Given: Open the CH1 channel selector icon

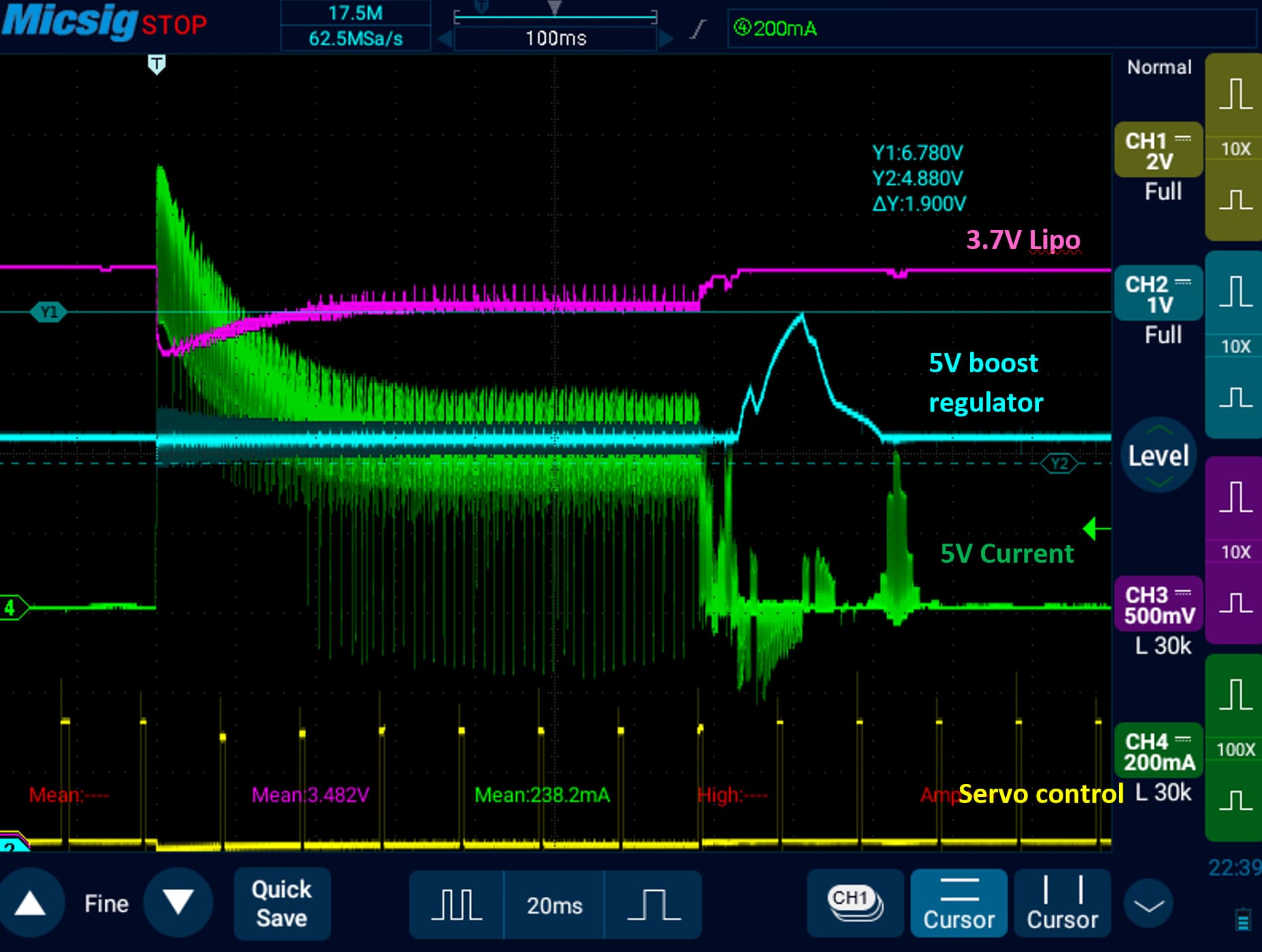Looking at the screenshot, I should pyautogui.click(x=855, y=903).
